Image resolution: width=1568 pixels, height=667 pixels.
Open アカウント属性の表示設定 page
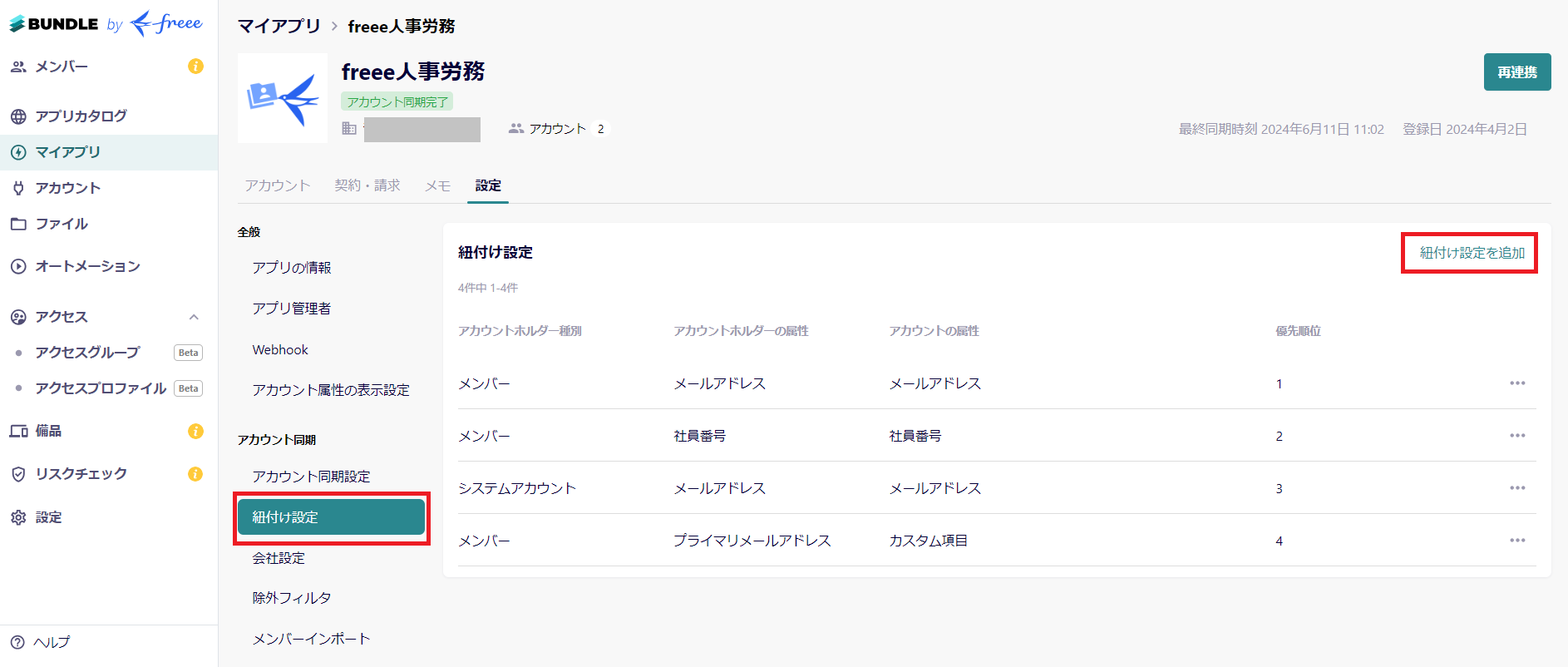pyautogui.click(x=331, y=390)
